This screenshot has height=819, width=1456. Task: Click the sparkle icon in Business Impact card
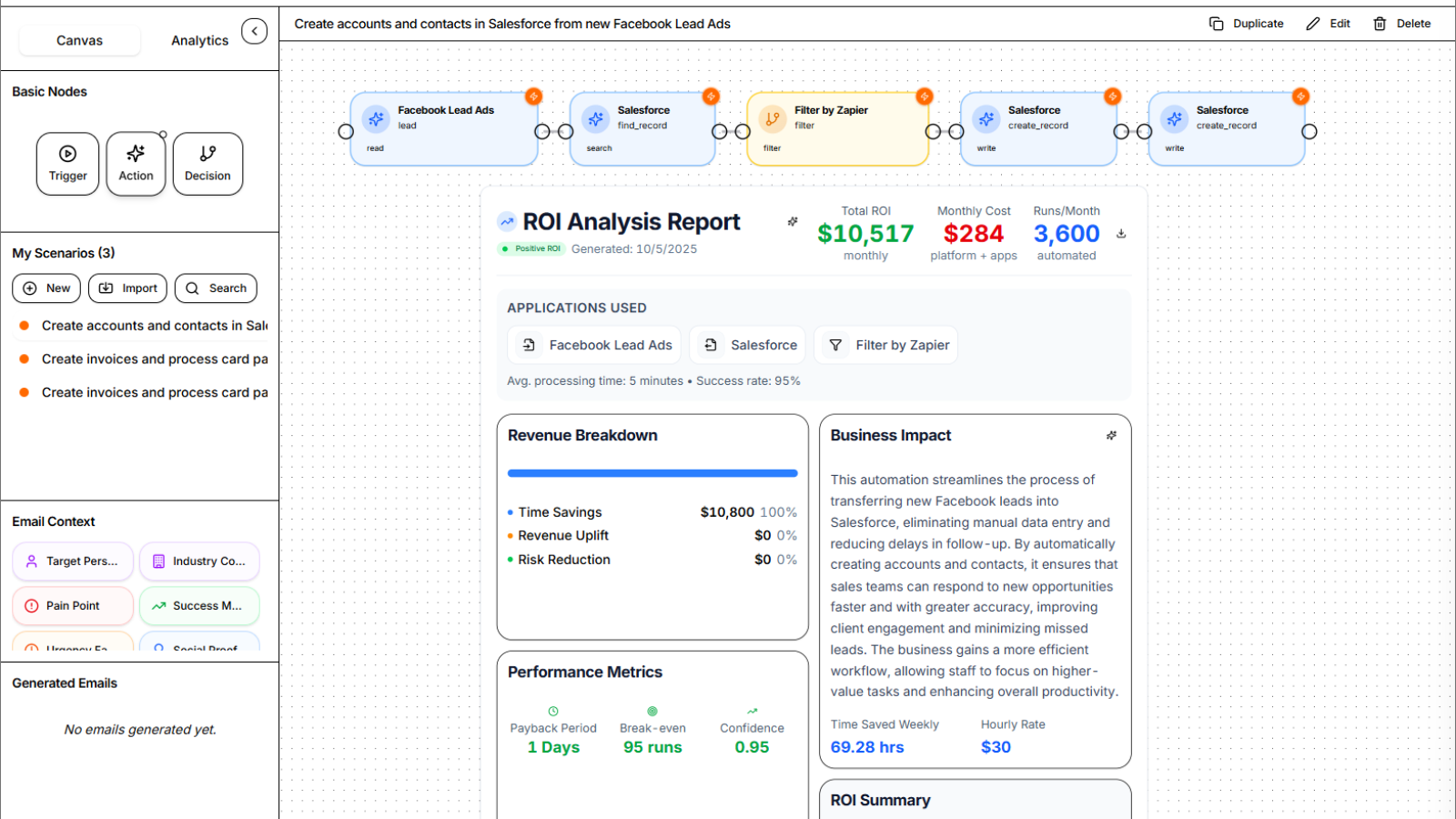coord(1111,436)
